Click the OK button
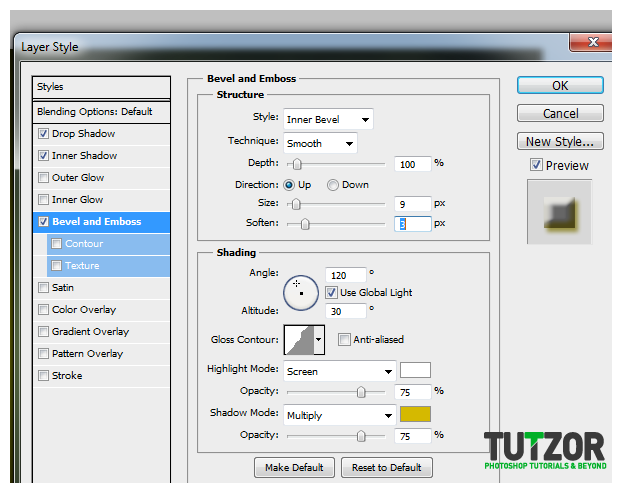Viewport: 622px width, 493px height. (560, 85)
